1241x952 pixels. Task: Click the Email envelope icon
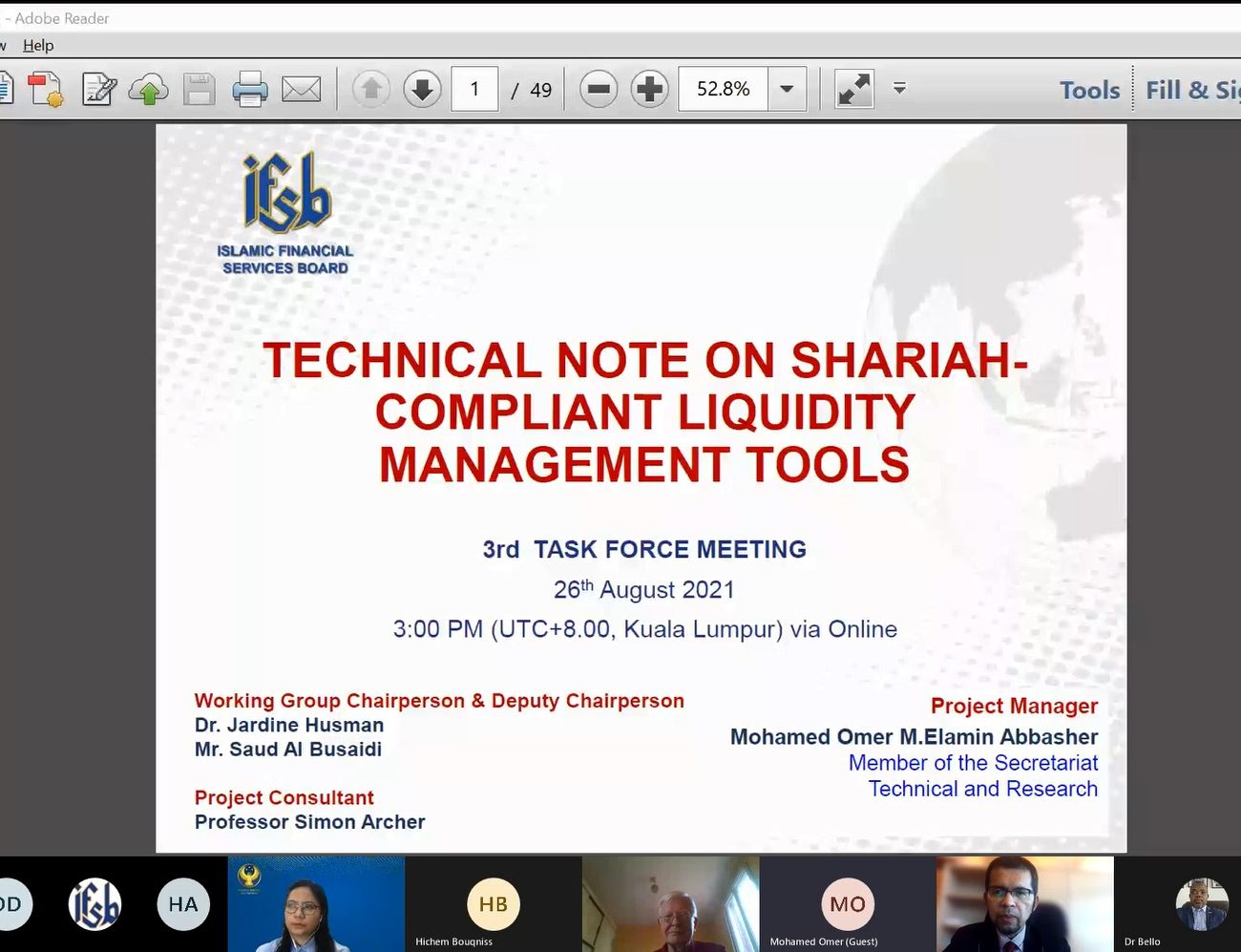tap(302, 90)
